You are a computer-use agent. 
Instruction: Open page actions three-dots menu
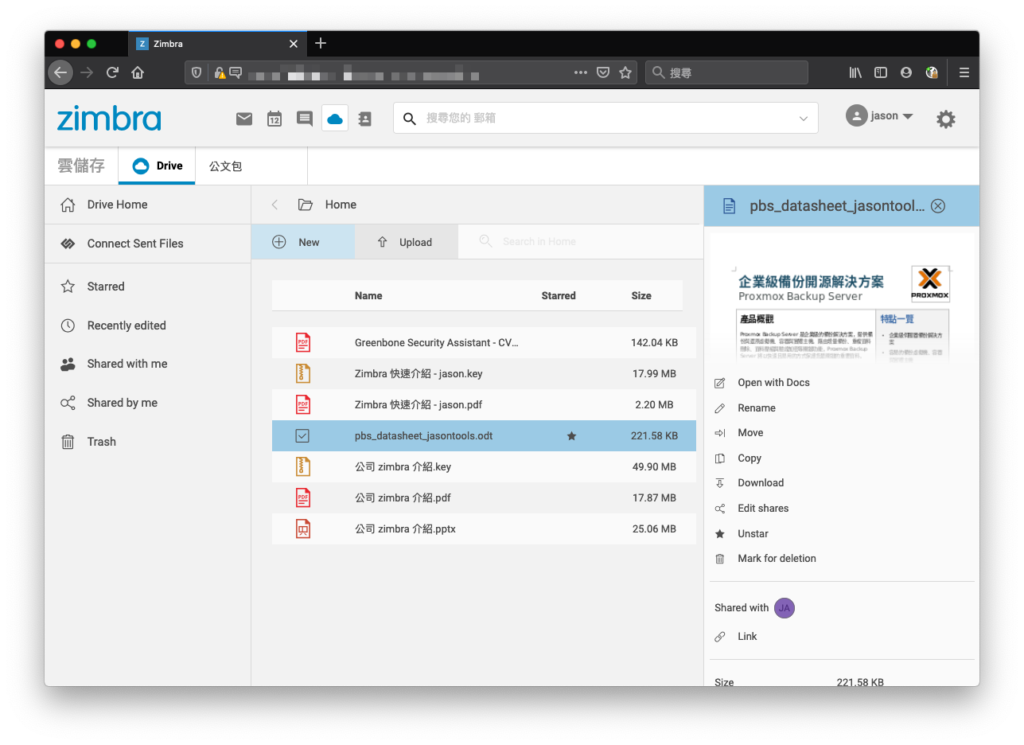point(580,72)
